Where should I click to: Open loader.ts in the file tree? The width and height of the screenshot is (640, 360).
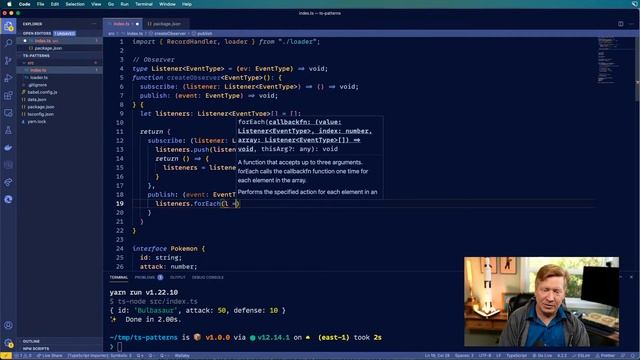tap(60, 78)
